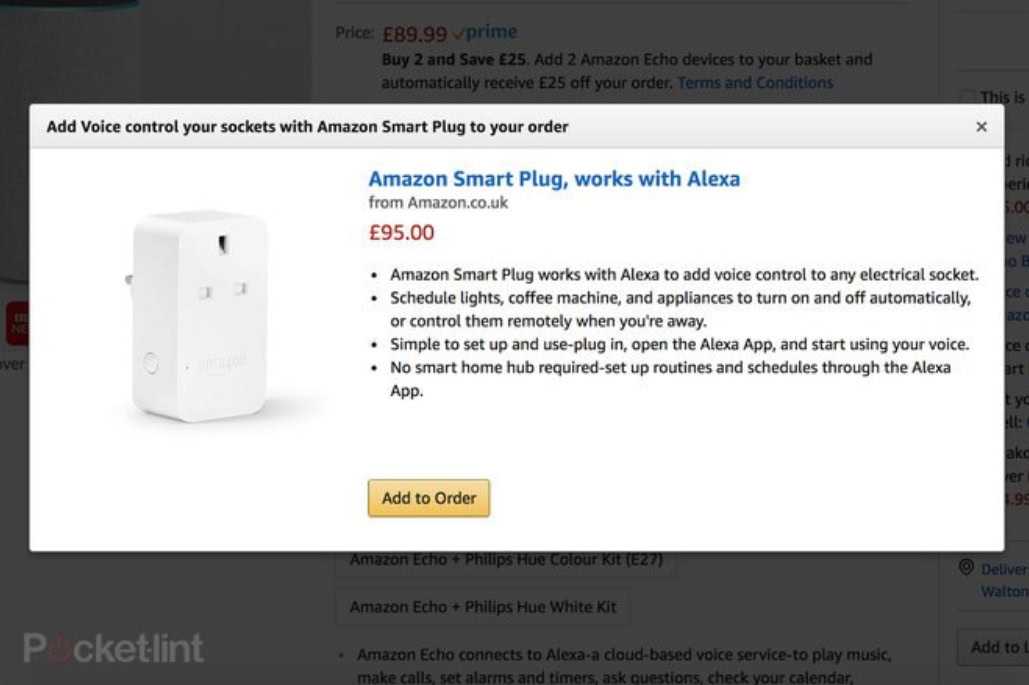Open the Amazon Smart Plug product page link

coord(553,179)
